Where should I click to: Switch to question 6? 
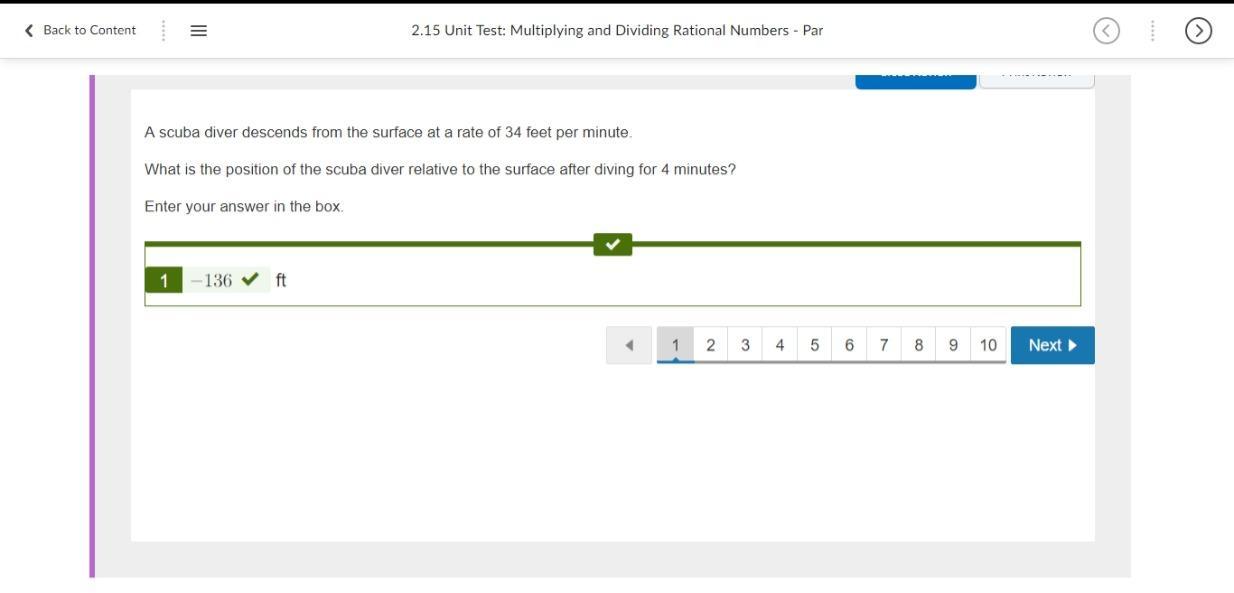[849, 345]
